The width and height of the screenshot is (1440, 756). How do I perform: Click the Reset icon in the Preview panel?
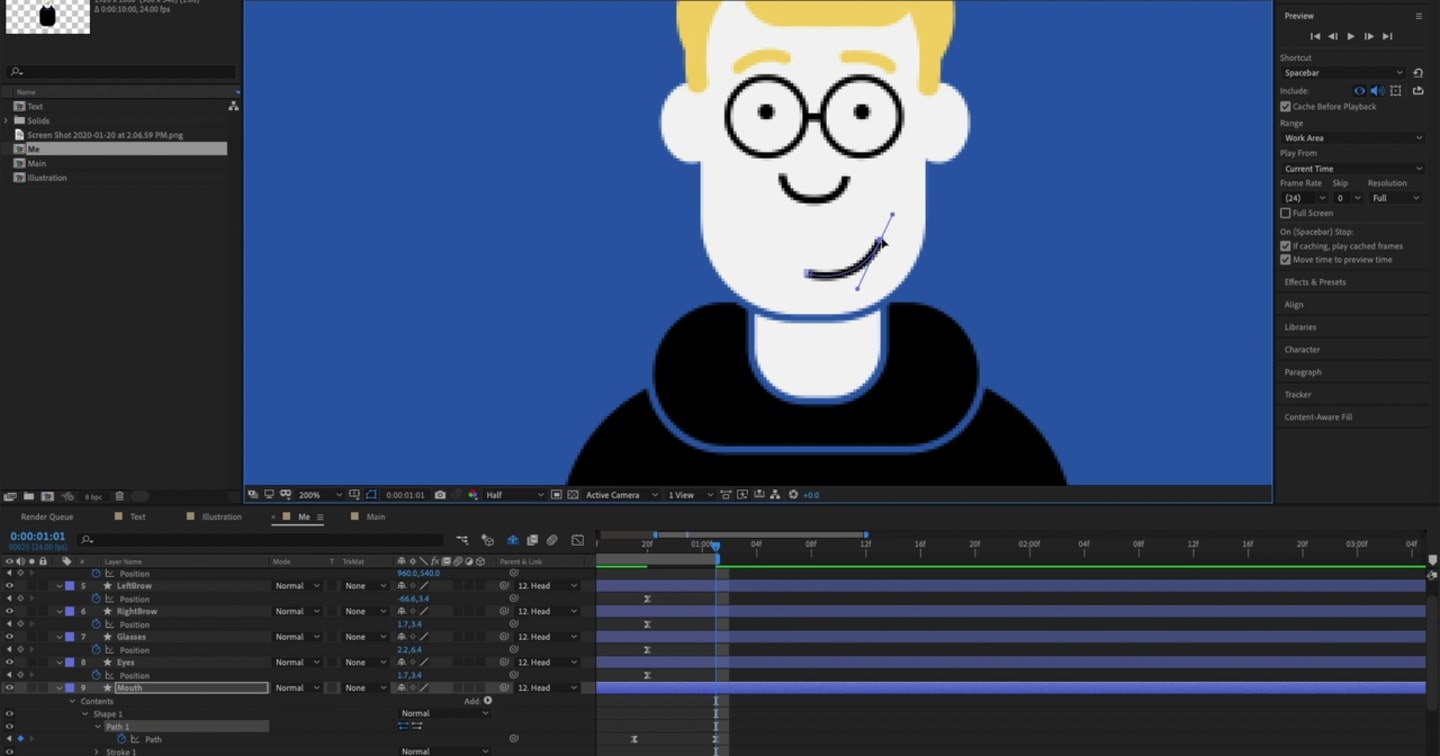click(1418, 73)
